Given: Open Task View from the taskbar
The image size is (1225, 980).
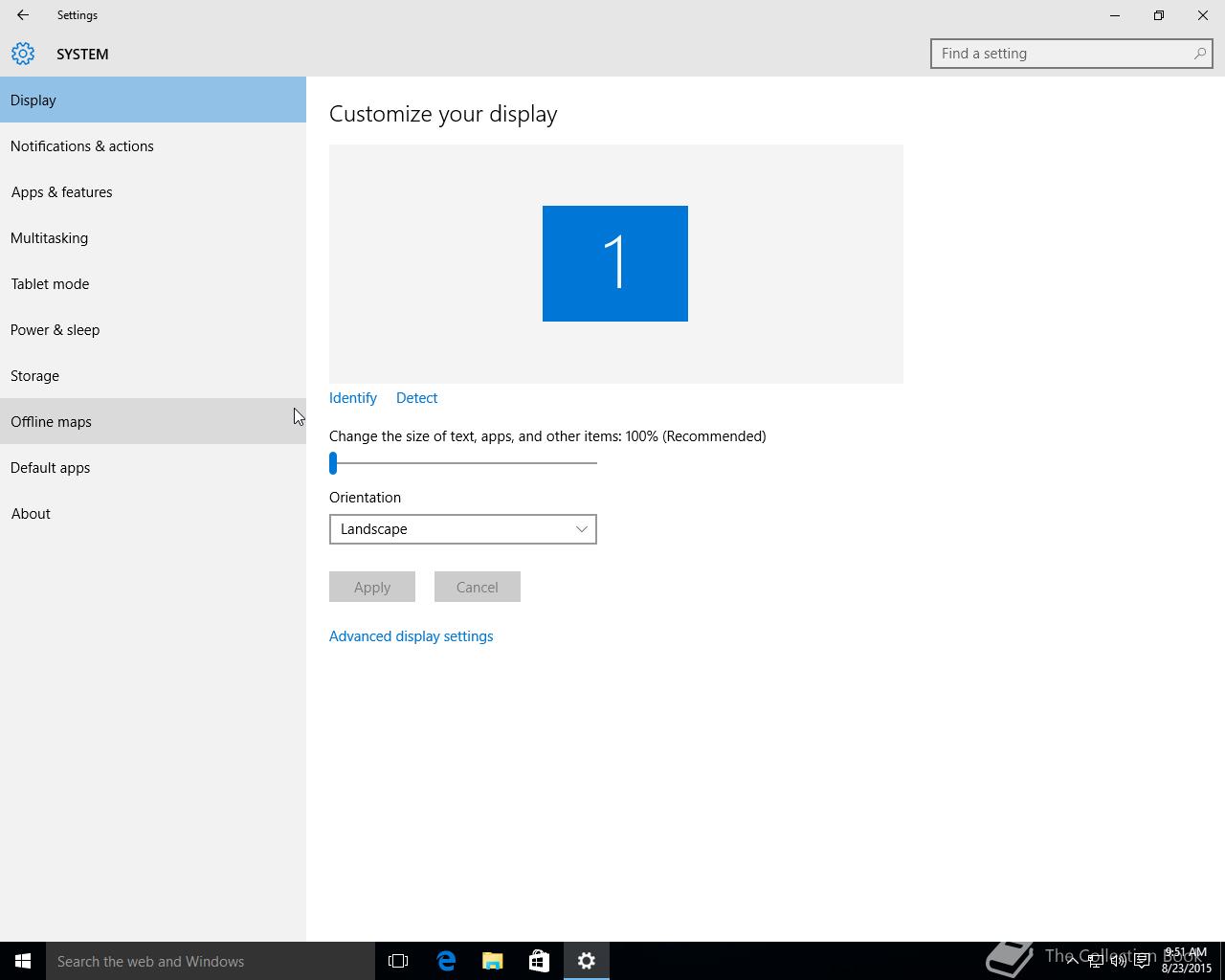Looking at the screenshot, I should tap(398, 961).
